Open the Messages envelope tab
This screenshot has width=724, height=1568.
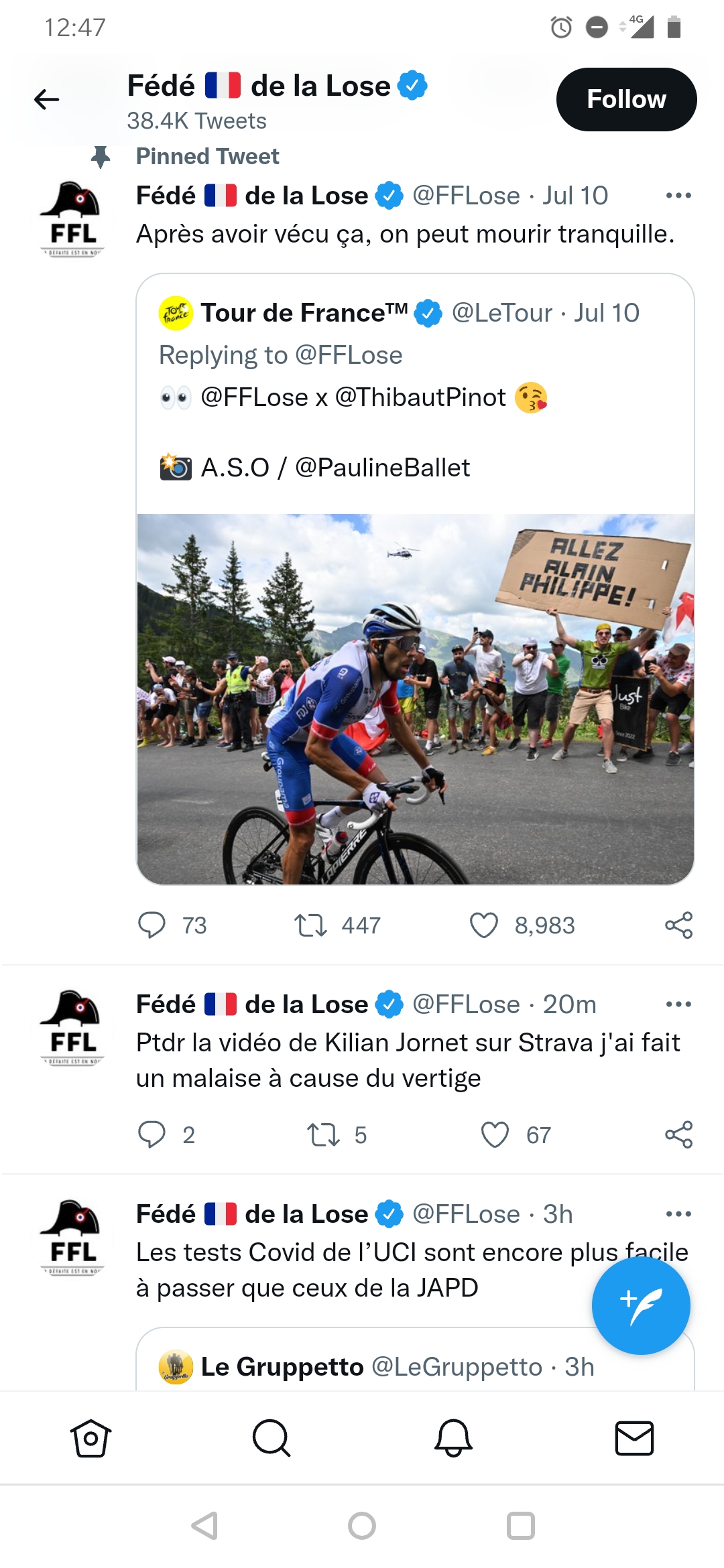(634, 1438)
